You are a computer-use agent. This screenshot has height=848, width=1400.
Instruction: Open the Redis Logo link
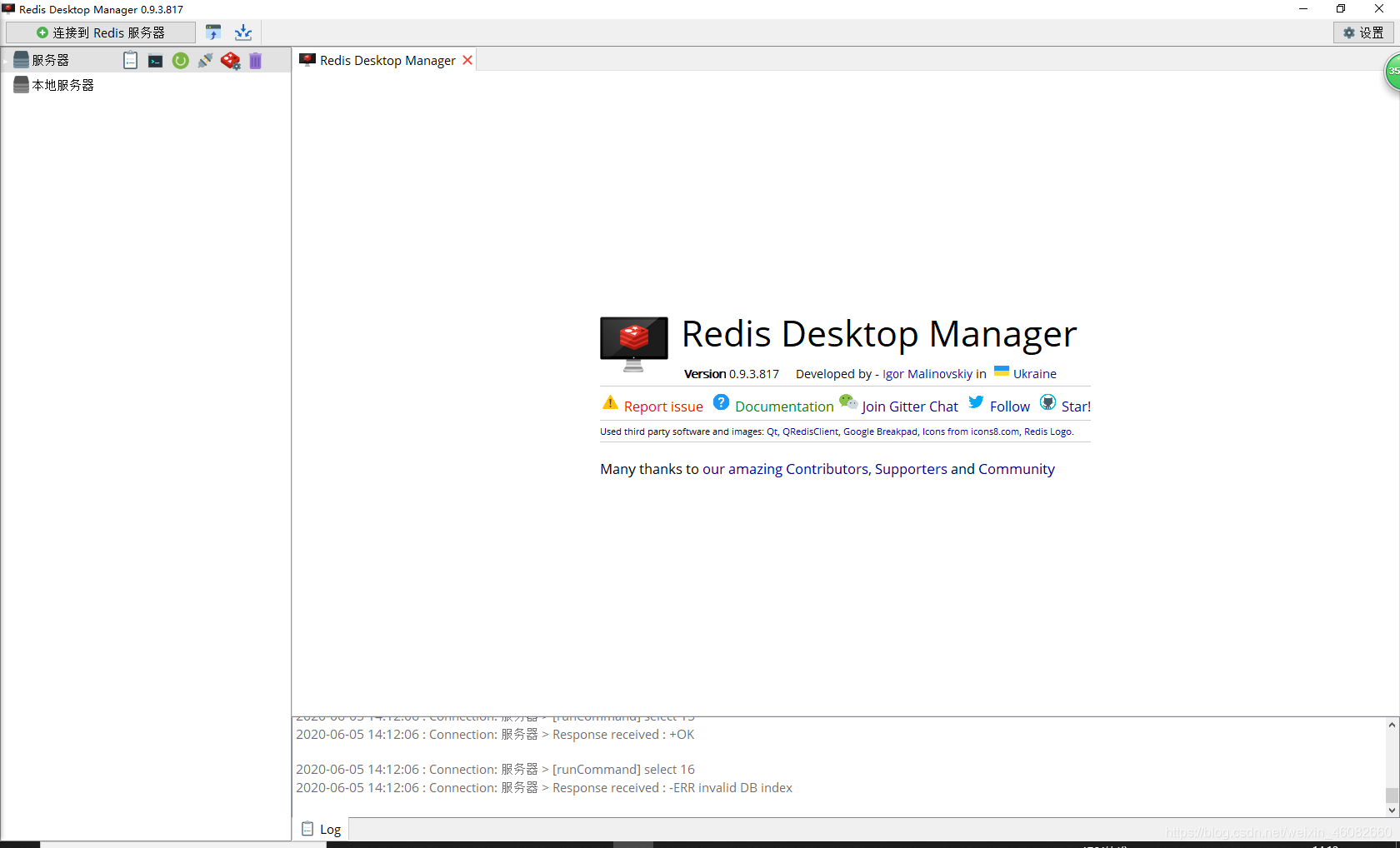(1048, 431)
